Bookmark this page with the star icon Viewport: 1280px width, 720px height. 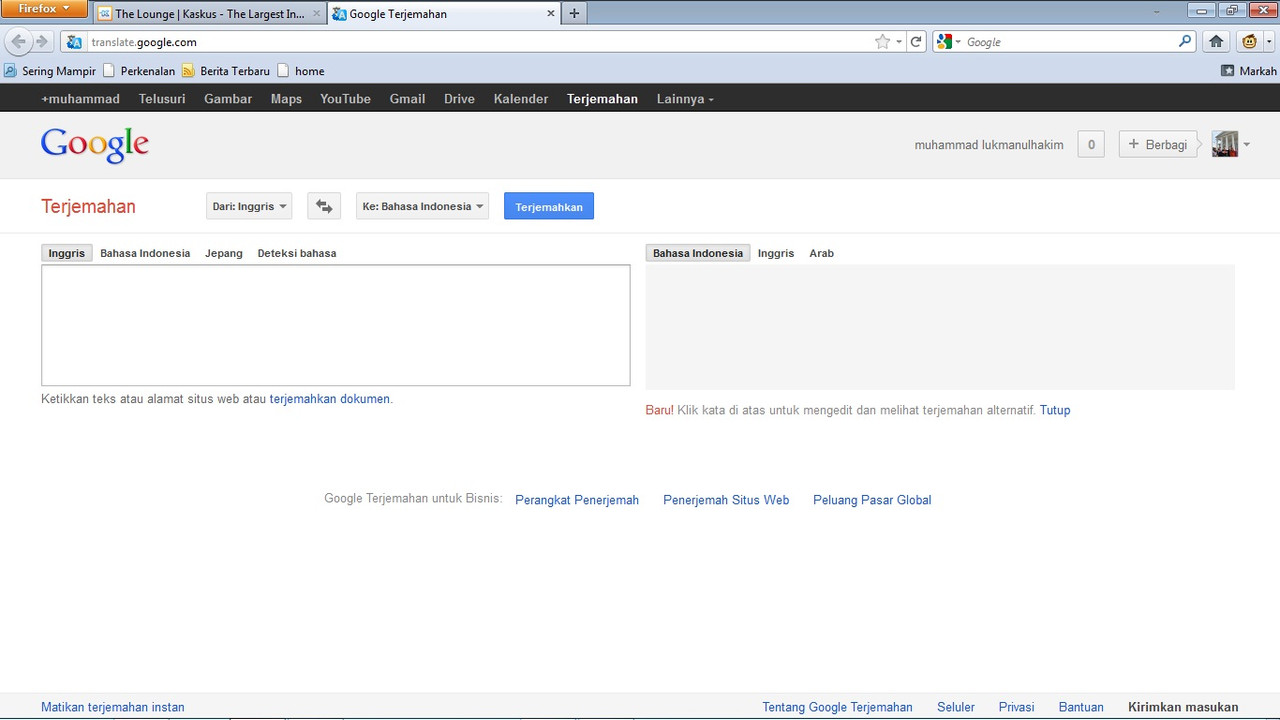pos(882,42)
